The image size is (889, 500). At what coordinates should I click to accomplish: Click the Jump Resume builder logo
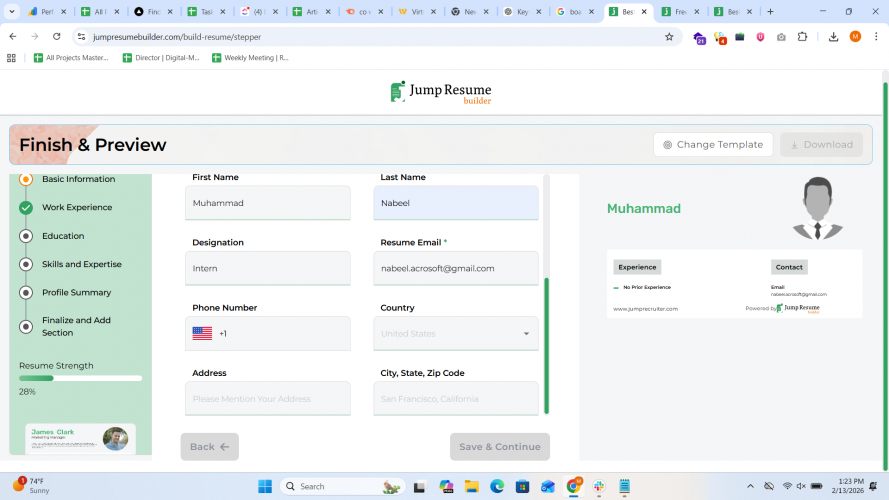tap(441, 92)
